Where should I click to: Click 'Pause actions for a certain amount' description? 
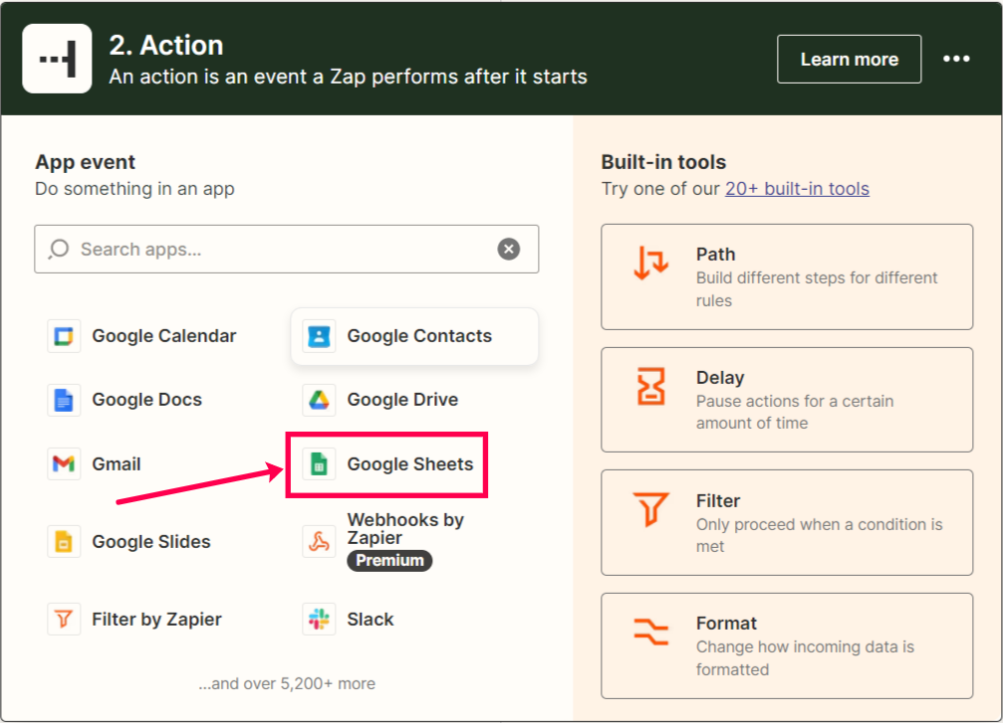pos(795,412)
